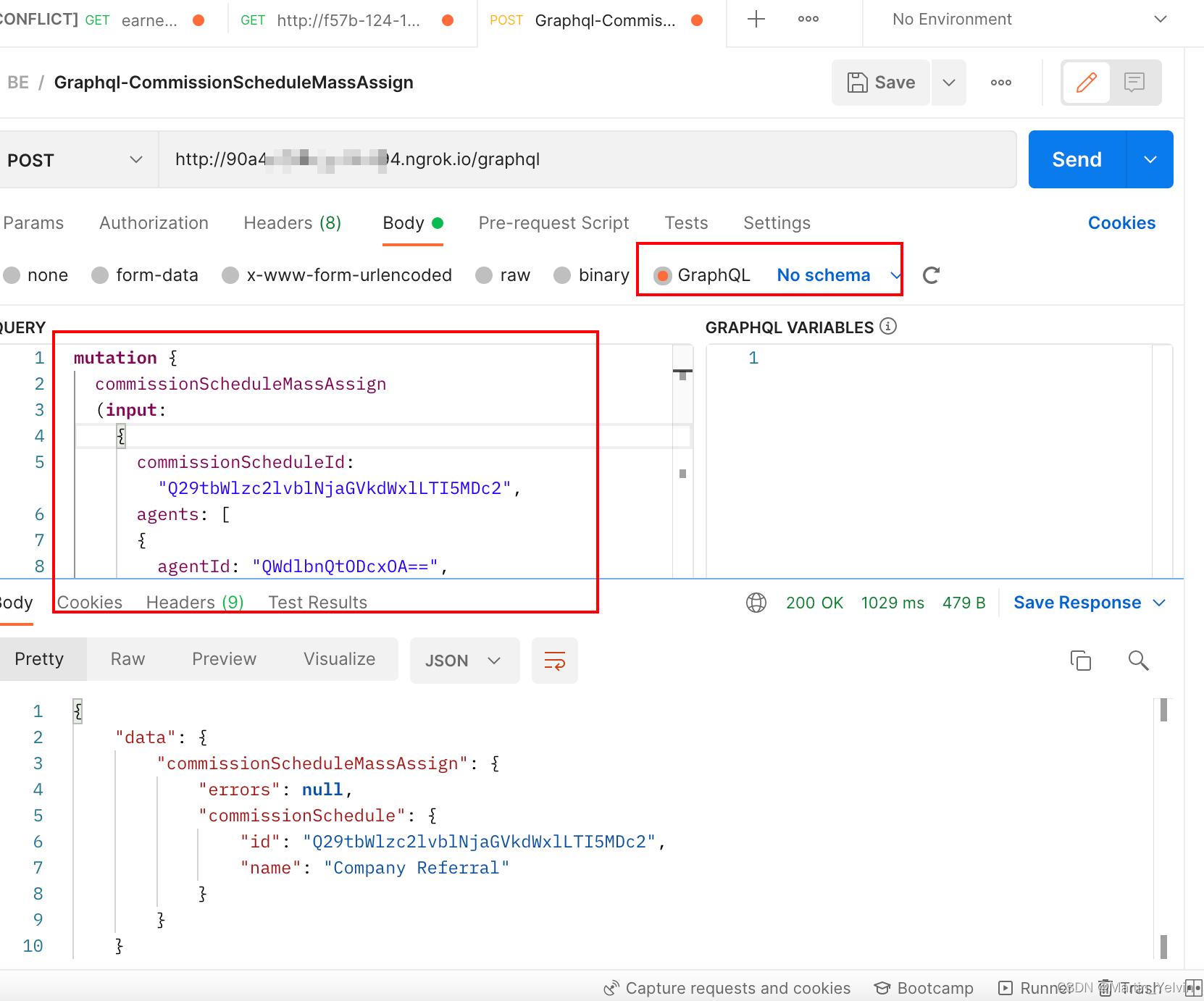Open the Runner
Image resolution: width=1204 pixels, height=1001 pixels.
coord(1034,988)
